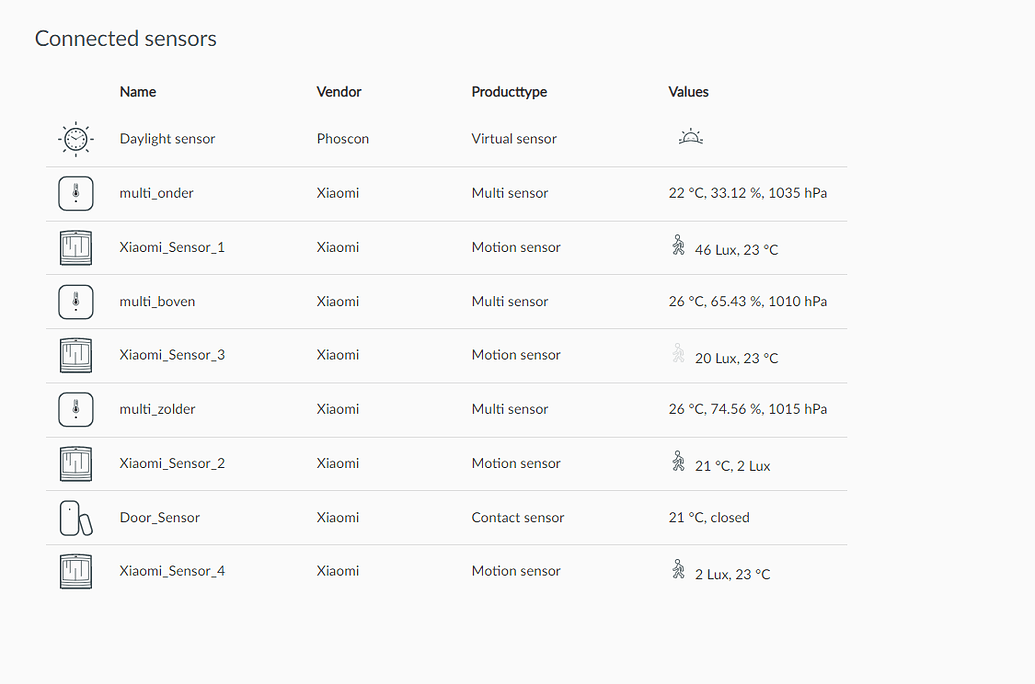
Task: Click the Xiaomi_Sensor_3 device icon
Action: pyautogui.click(x=75, y=355)
